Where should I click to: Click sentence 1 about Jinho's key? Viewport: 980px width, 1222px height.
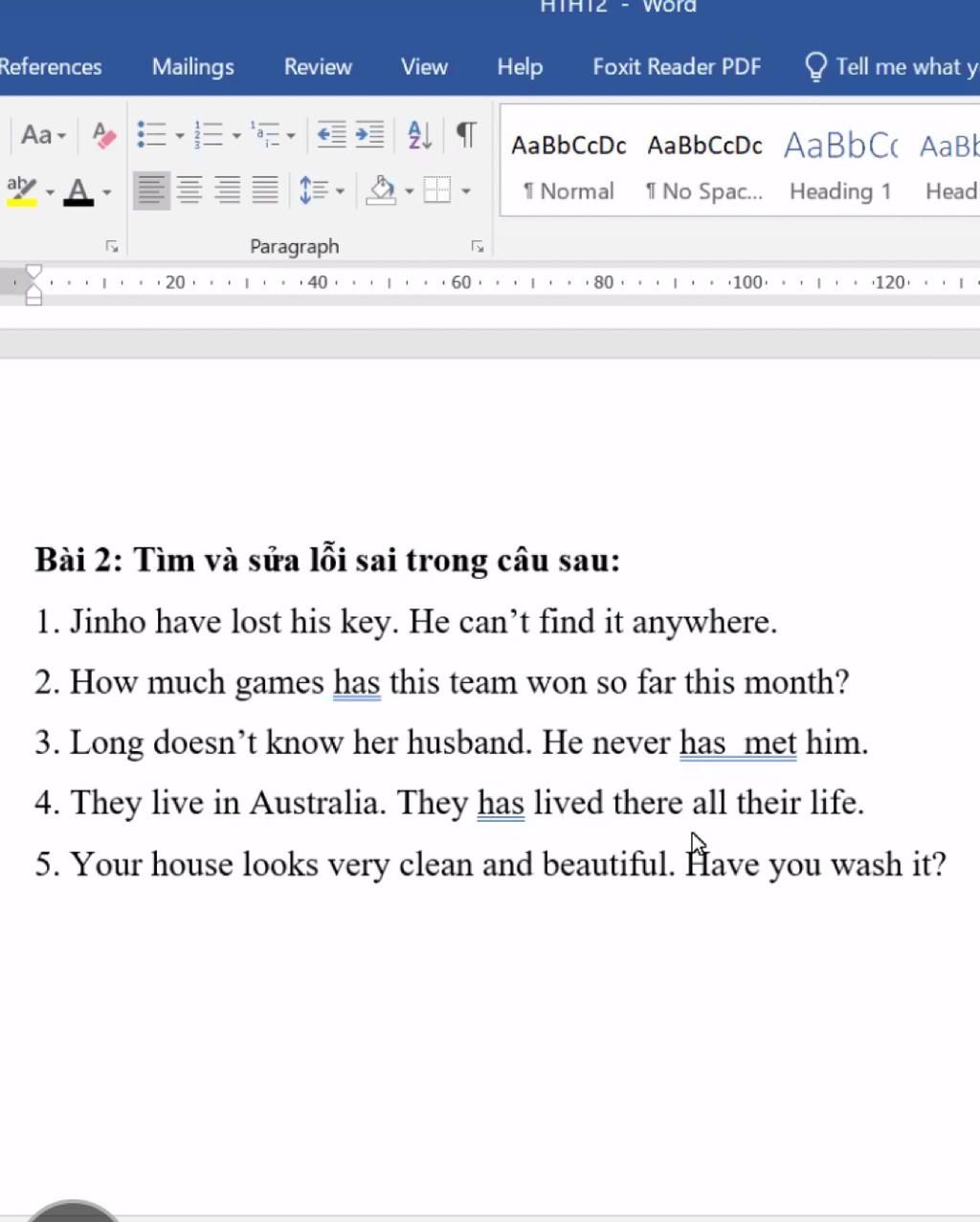click(406, 622)
